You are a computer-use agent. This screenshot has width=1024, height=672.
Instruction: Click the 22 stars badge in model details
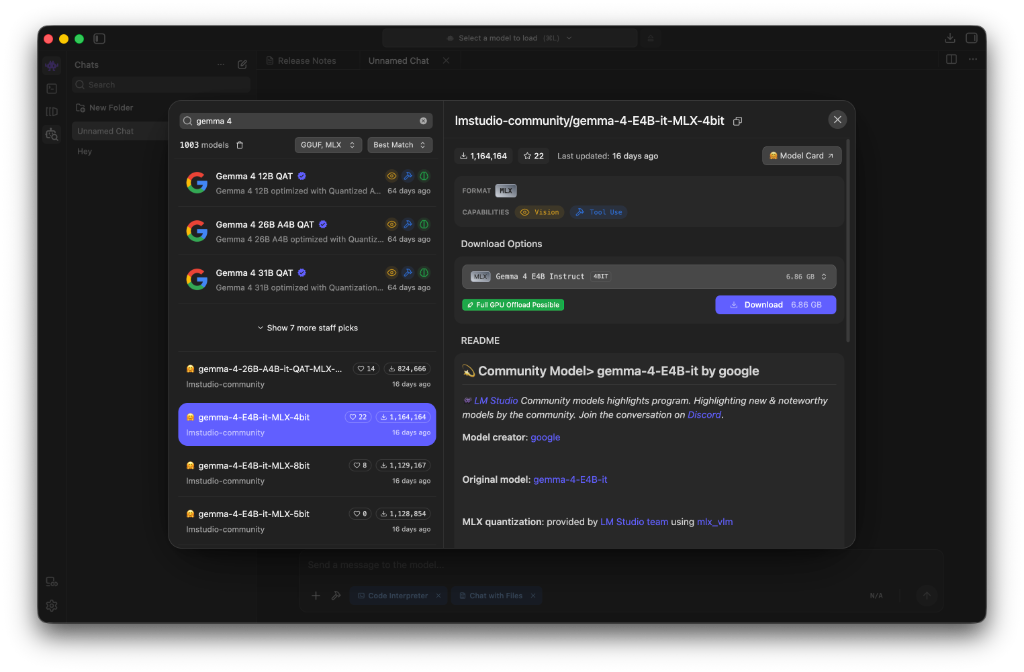coord(534,156)
